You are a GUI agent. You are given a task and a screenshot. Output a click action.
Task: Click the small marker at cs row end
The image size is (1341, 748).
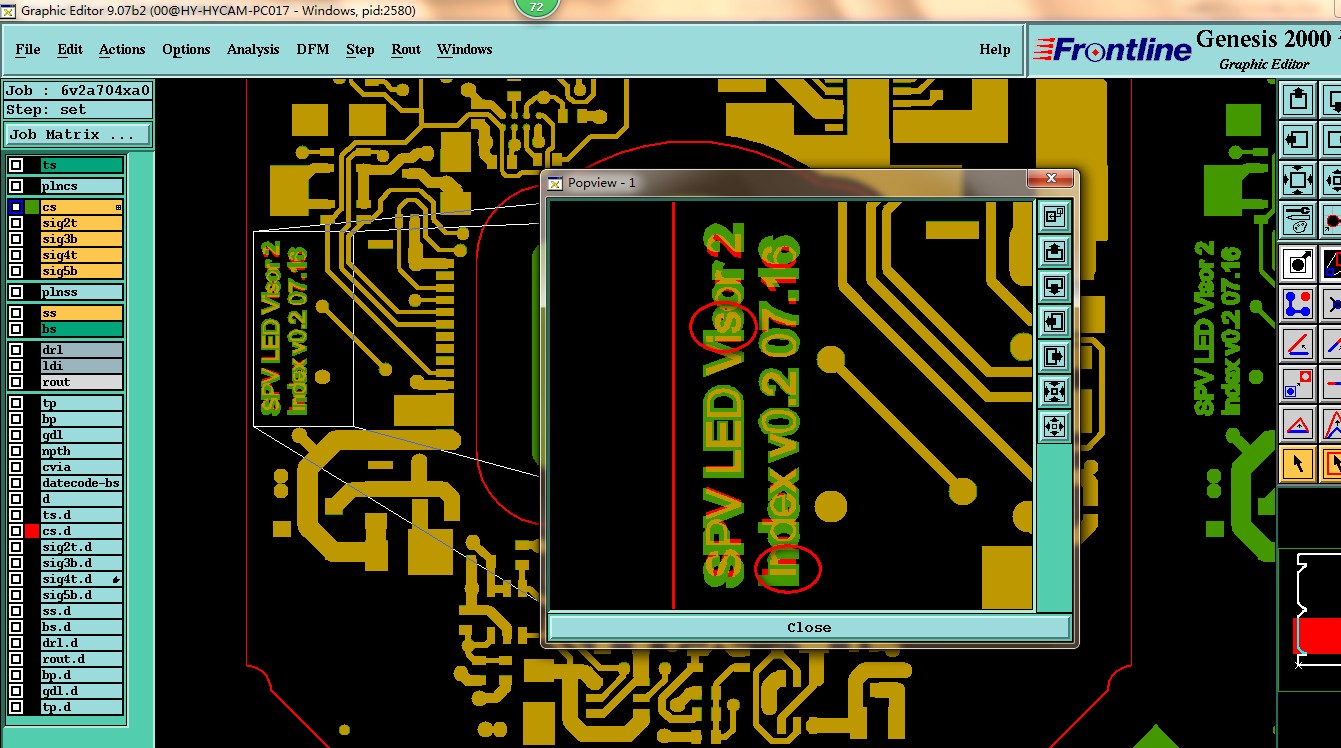point(118,207)
